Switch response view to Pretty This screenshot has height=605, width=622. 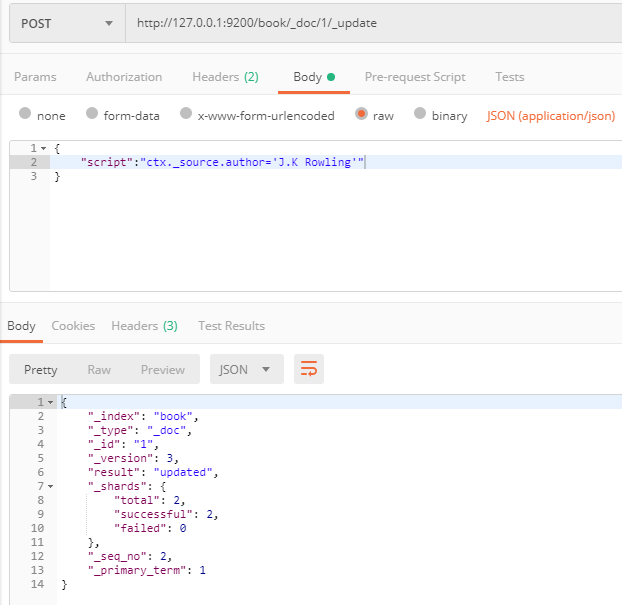tap(40, 370)
